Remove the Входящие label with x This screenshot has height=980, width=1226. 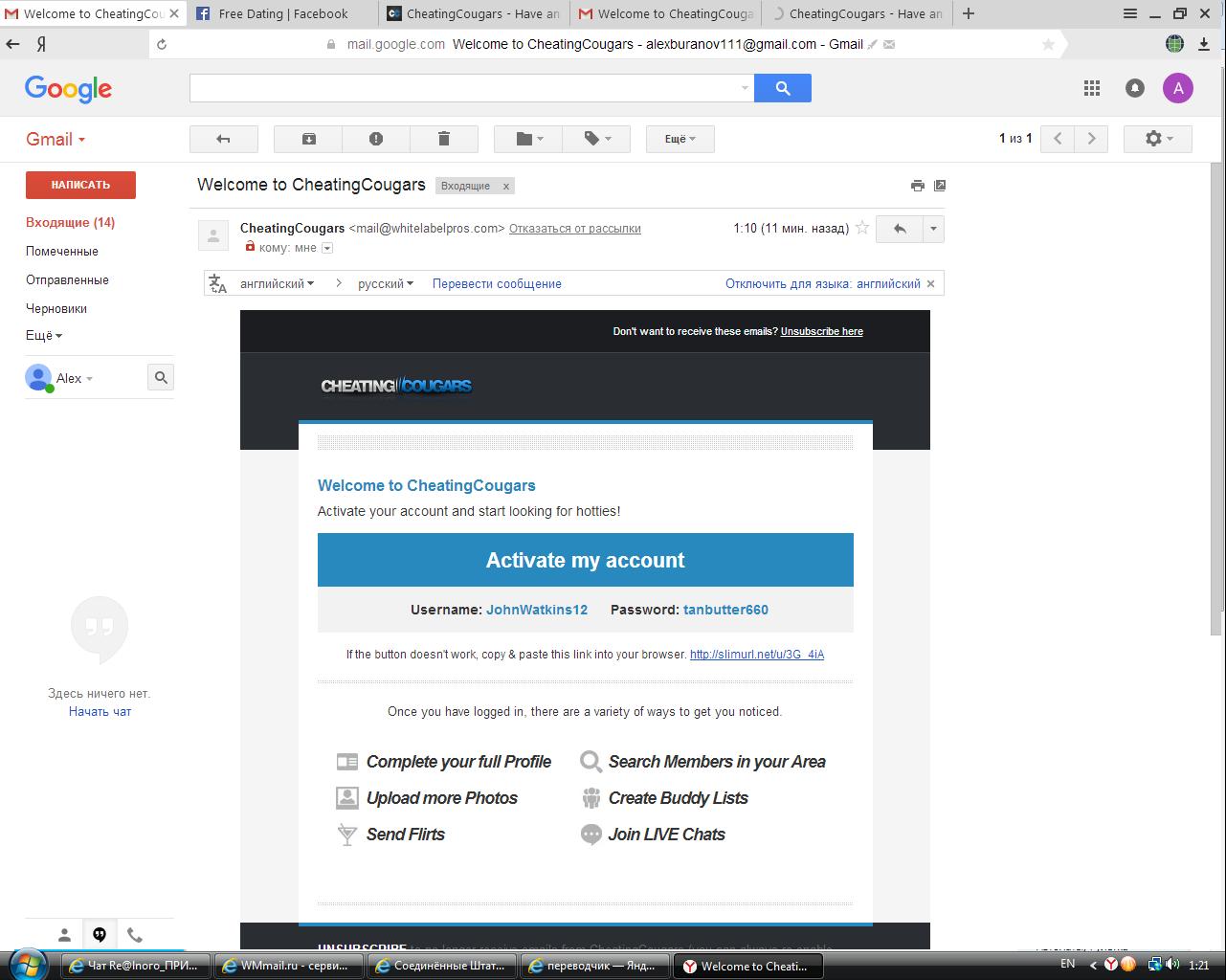pos(506,186)
